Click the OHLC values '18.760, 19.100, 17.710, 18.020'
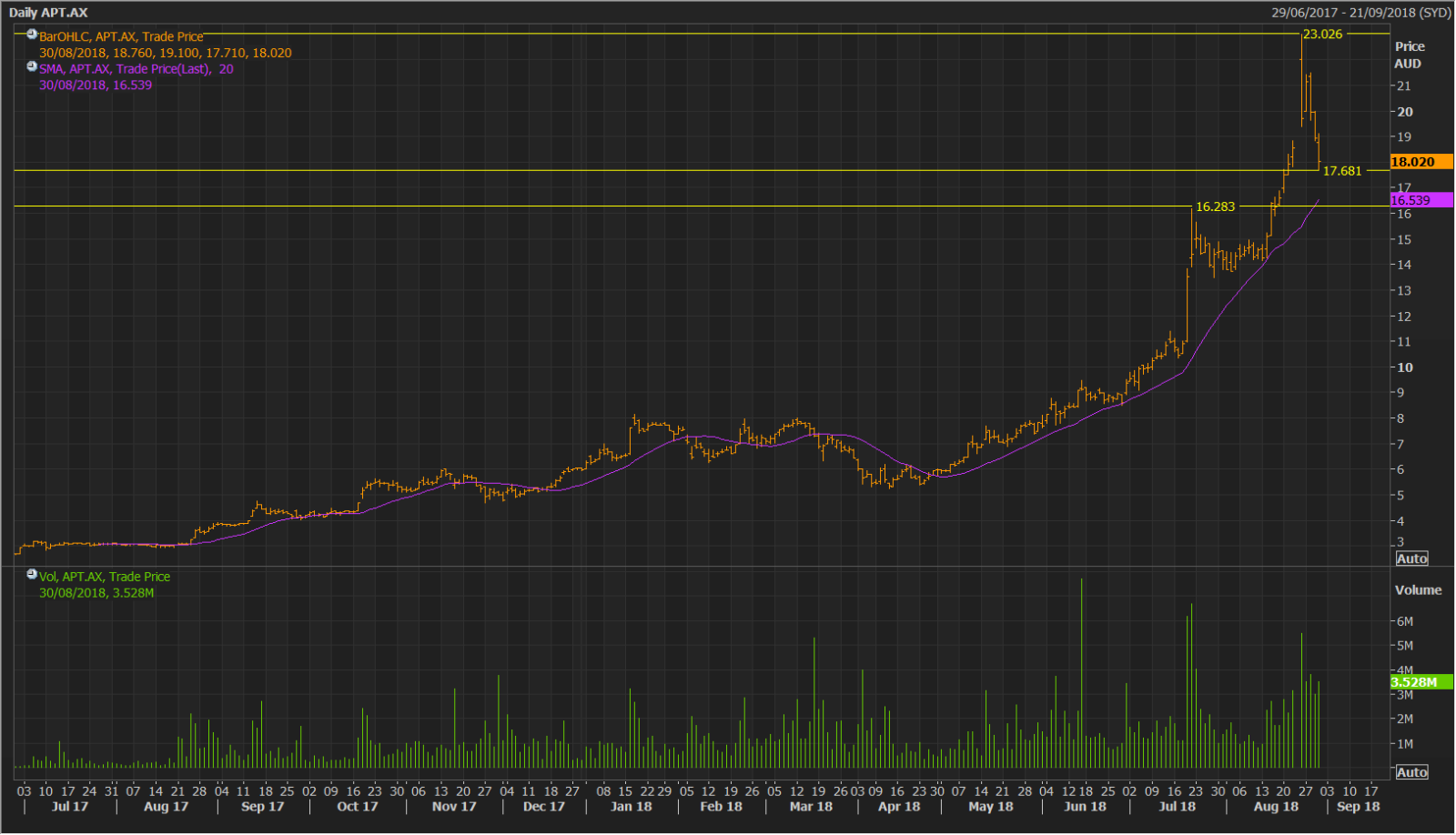Image resolution: width=1456 pixels, height=835 pixels. [x=202, y=53]
